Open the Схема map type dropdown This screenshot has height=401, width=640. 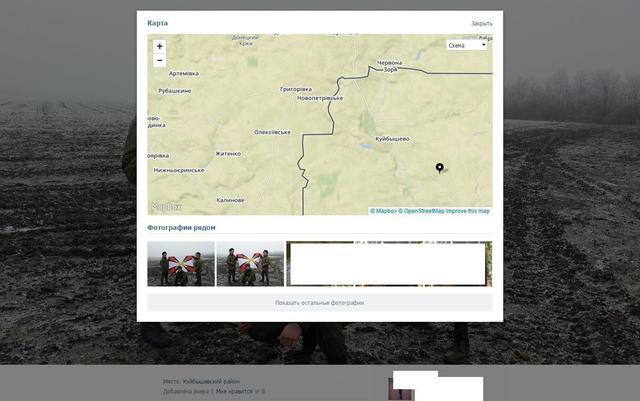467,45
